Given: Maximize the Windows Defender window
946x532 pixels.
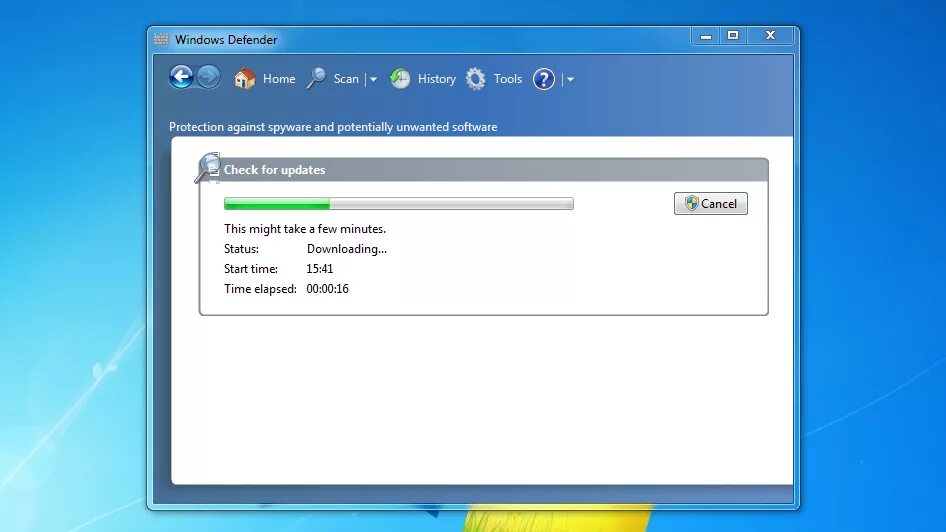Looking at the screenshot, I should (x=733, y=36).
